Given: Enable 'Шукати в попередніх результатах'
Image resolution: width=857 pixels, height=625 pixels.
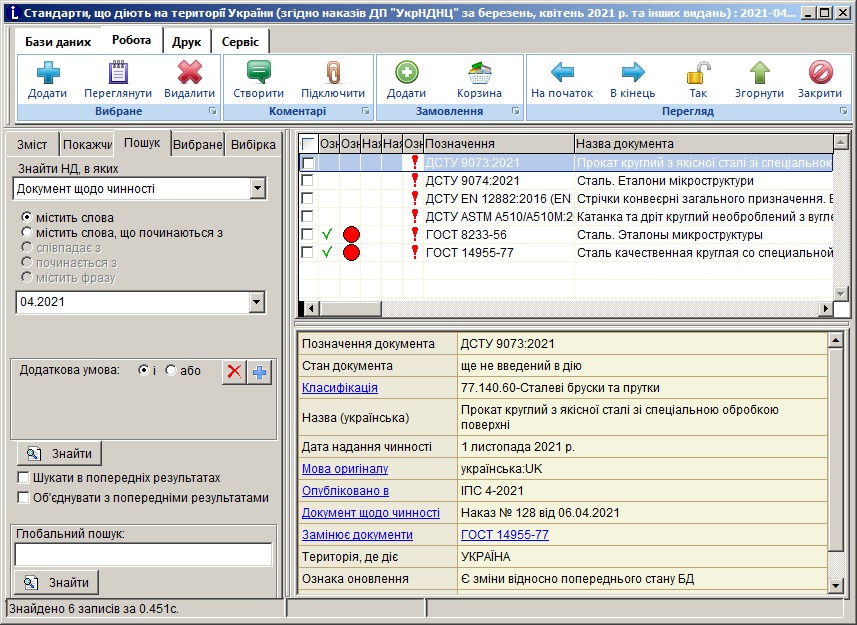Looking at the screenshot, I should tap(23, 477).
